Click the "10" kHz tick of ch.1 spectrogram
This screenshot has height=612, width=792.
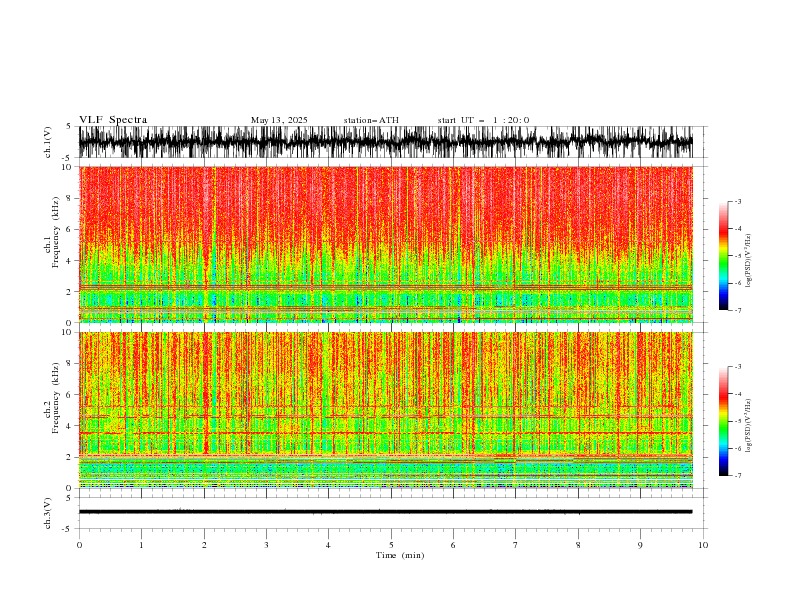coord(68,167)
